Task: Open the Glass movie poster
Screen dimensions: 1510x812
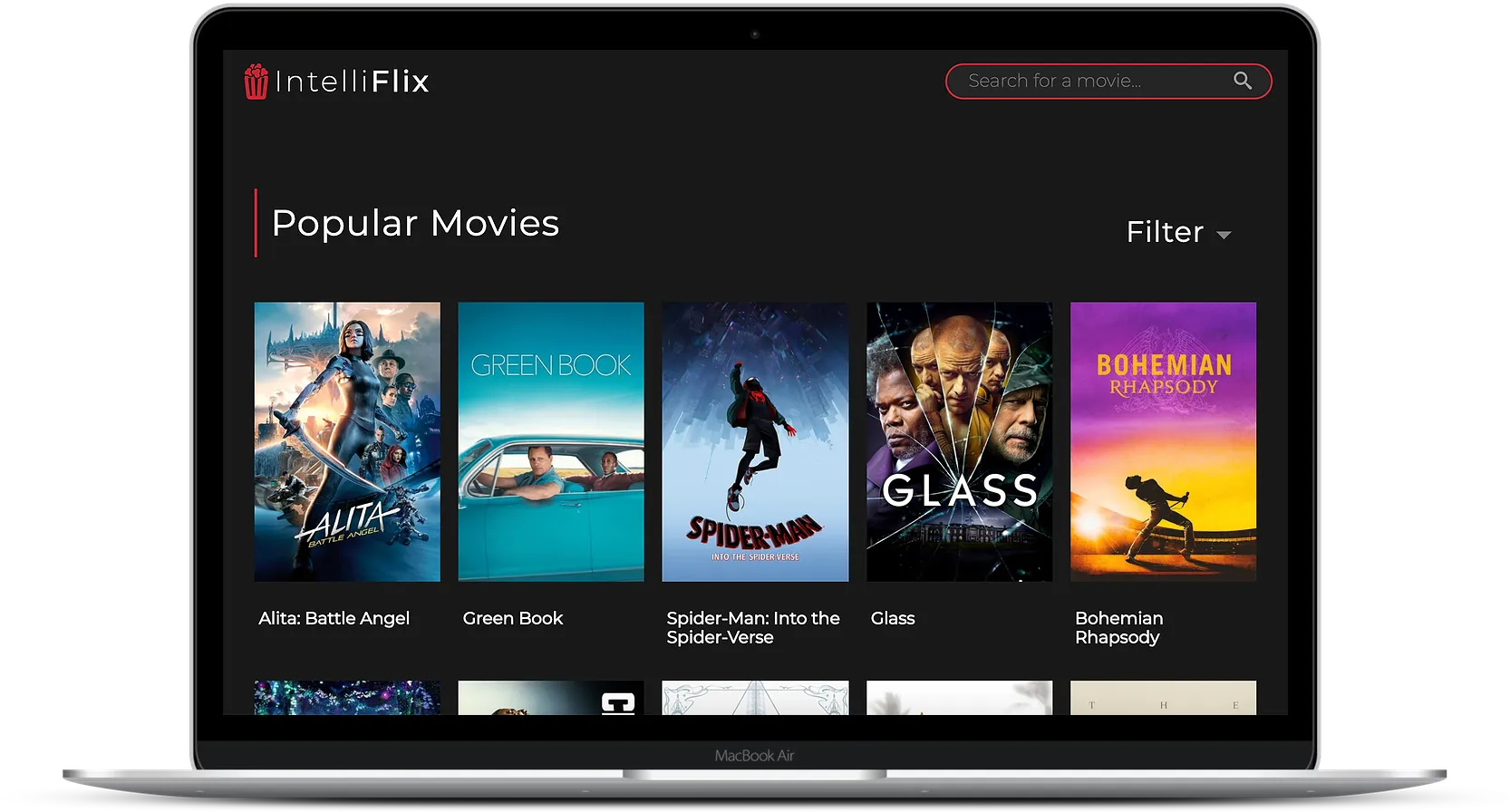Action: (960, 441)
